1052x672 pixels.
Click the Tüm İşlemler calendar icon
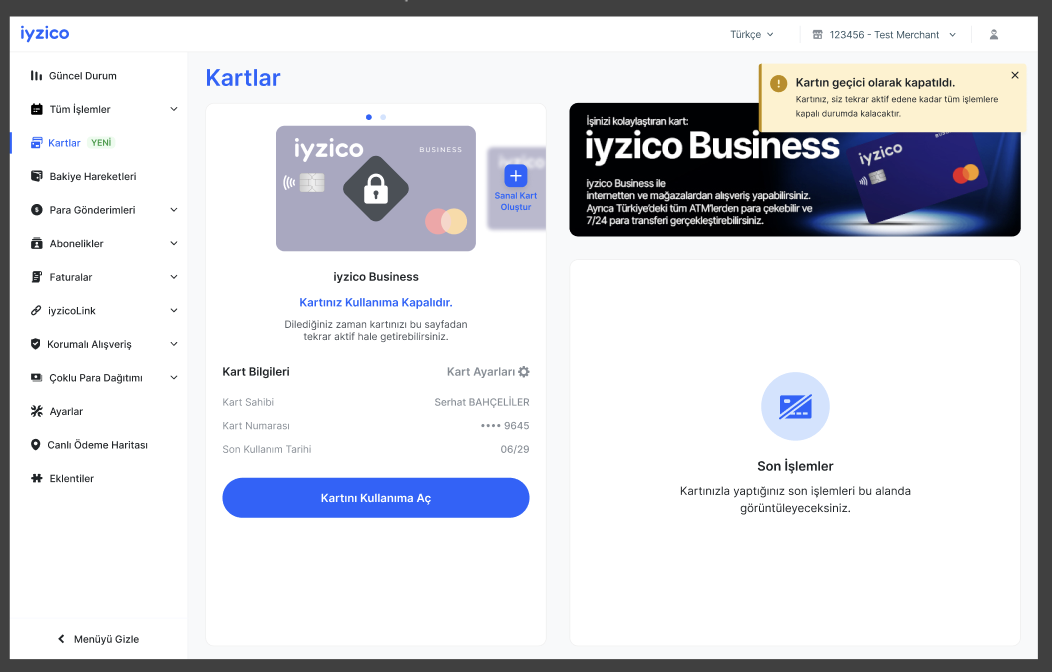coord(37,109)
